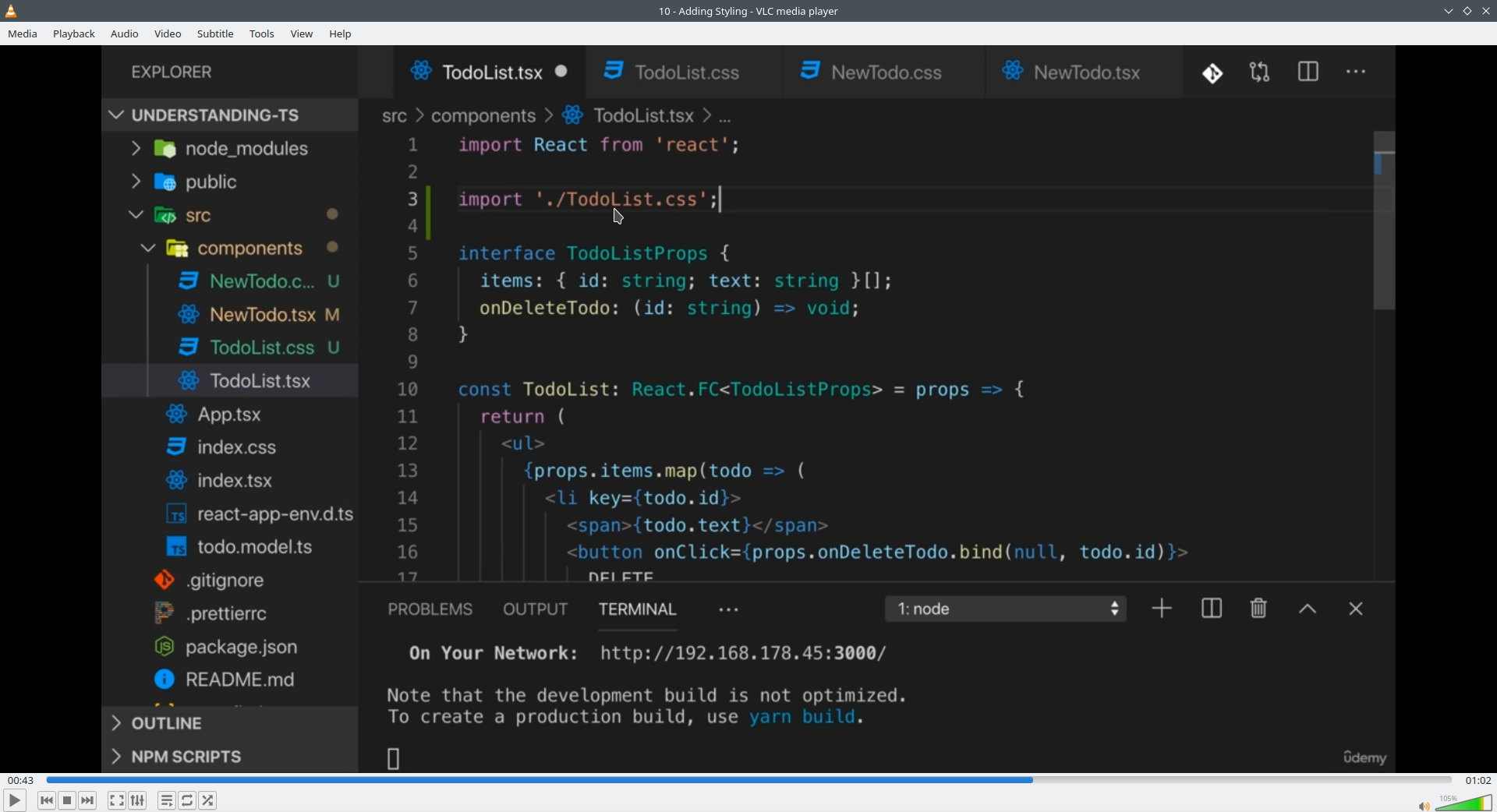Stop playback with the stop button

click(x=68, y=800)
